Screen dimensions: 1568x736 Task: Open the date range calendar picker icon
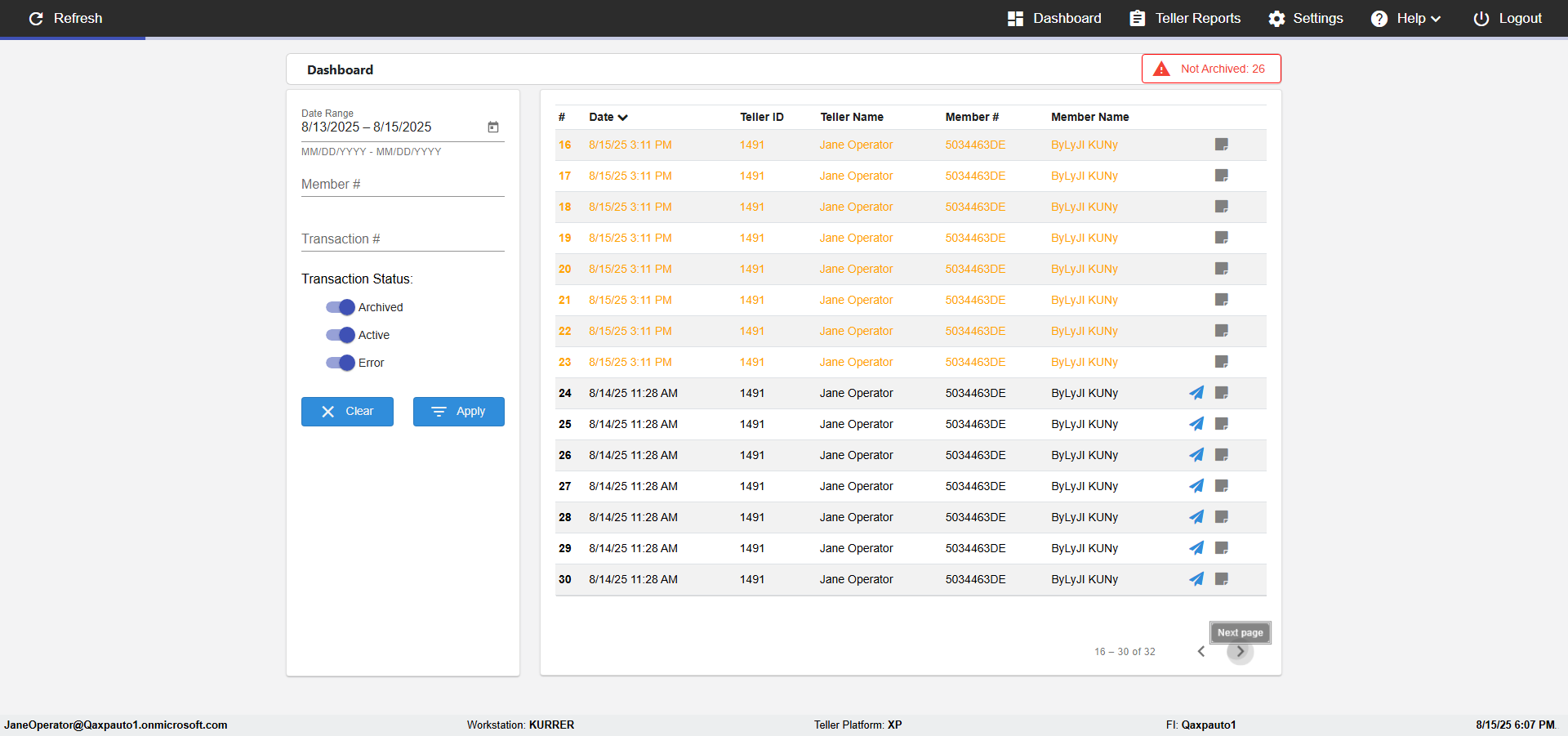coord(493,127)
